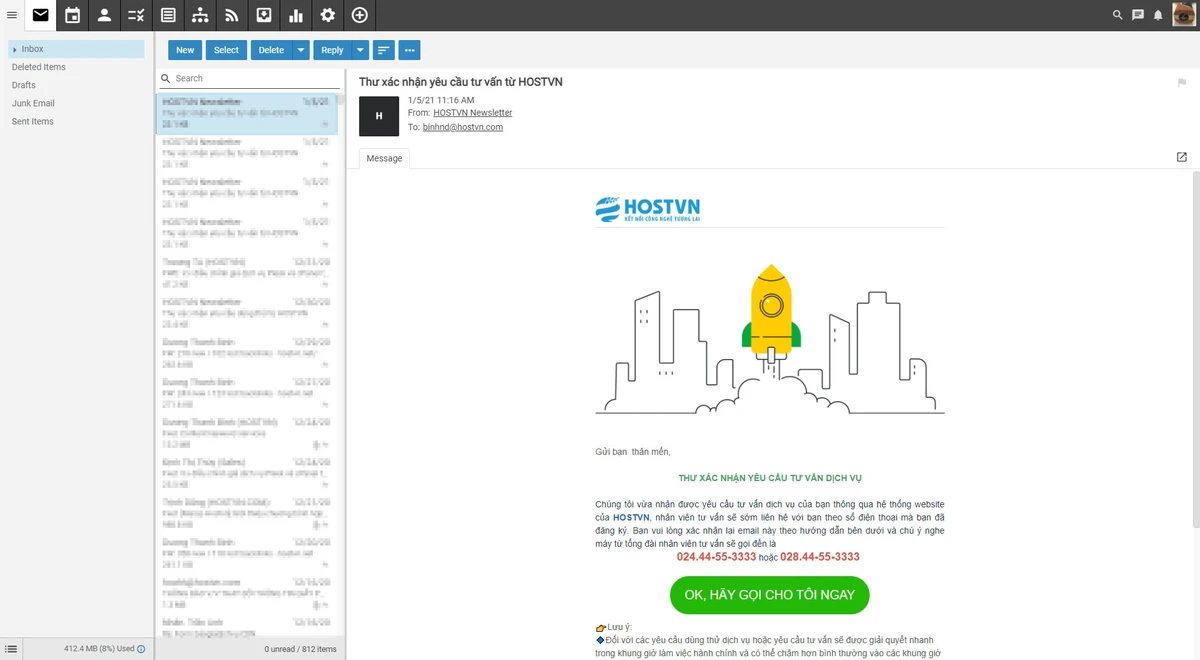Image resolution: width=1200 pixels, height=660 pixels.
Task: View disk usage info icon
Action: pos(141,649)
